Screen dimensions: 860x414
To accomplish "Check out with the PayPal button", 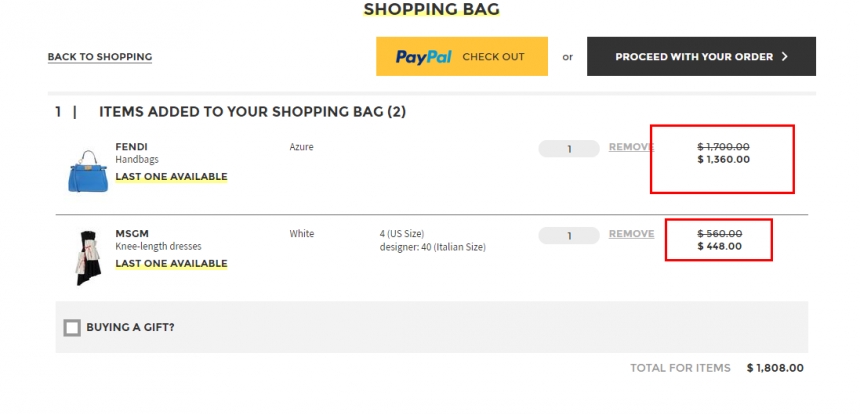I will (462, 56).
